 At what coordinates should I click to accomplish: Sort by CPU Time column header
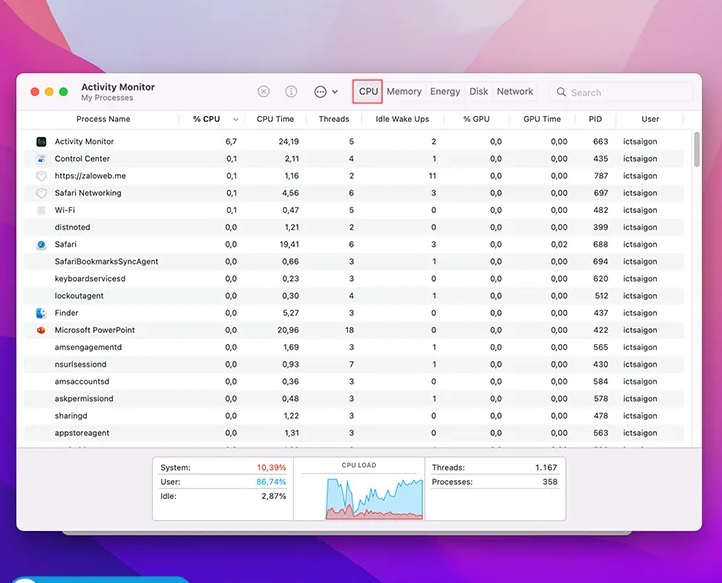coord(275,119)
